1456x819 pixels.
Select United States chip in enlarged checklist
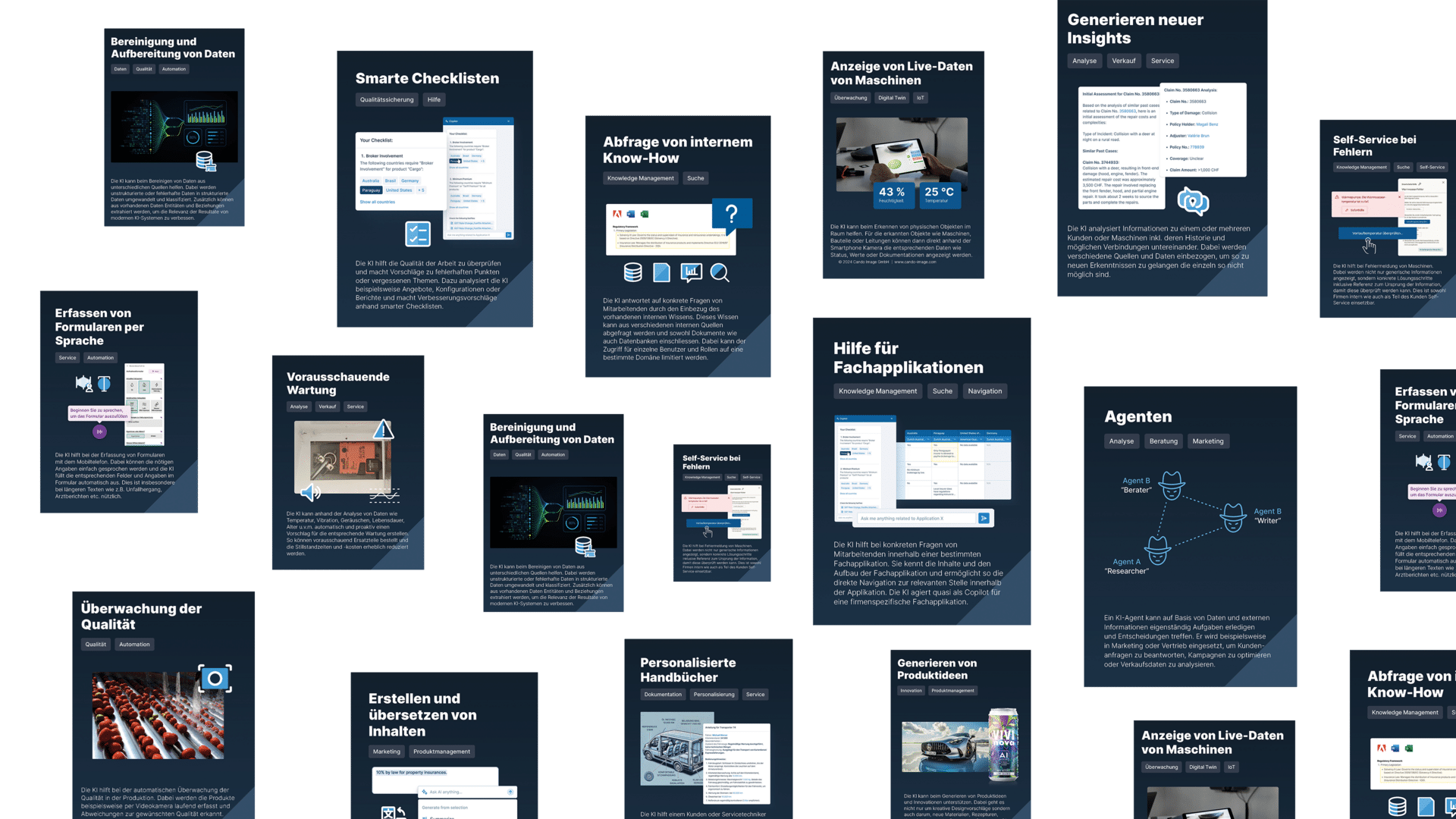pos(399,190)
